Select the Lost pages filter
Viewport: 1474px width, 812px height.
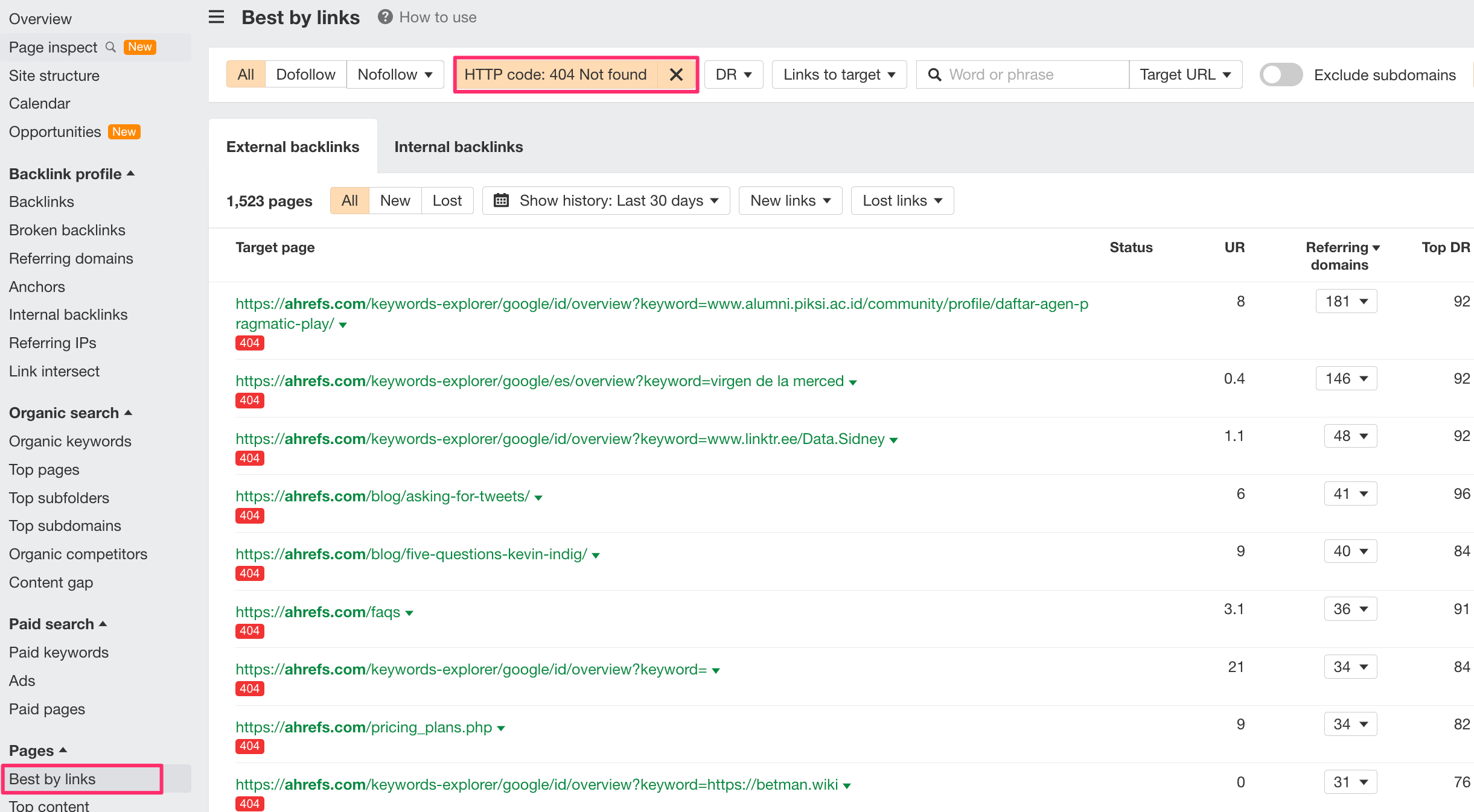pos(447,200)
